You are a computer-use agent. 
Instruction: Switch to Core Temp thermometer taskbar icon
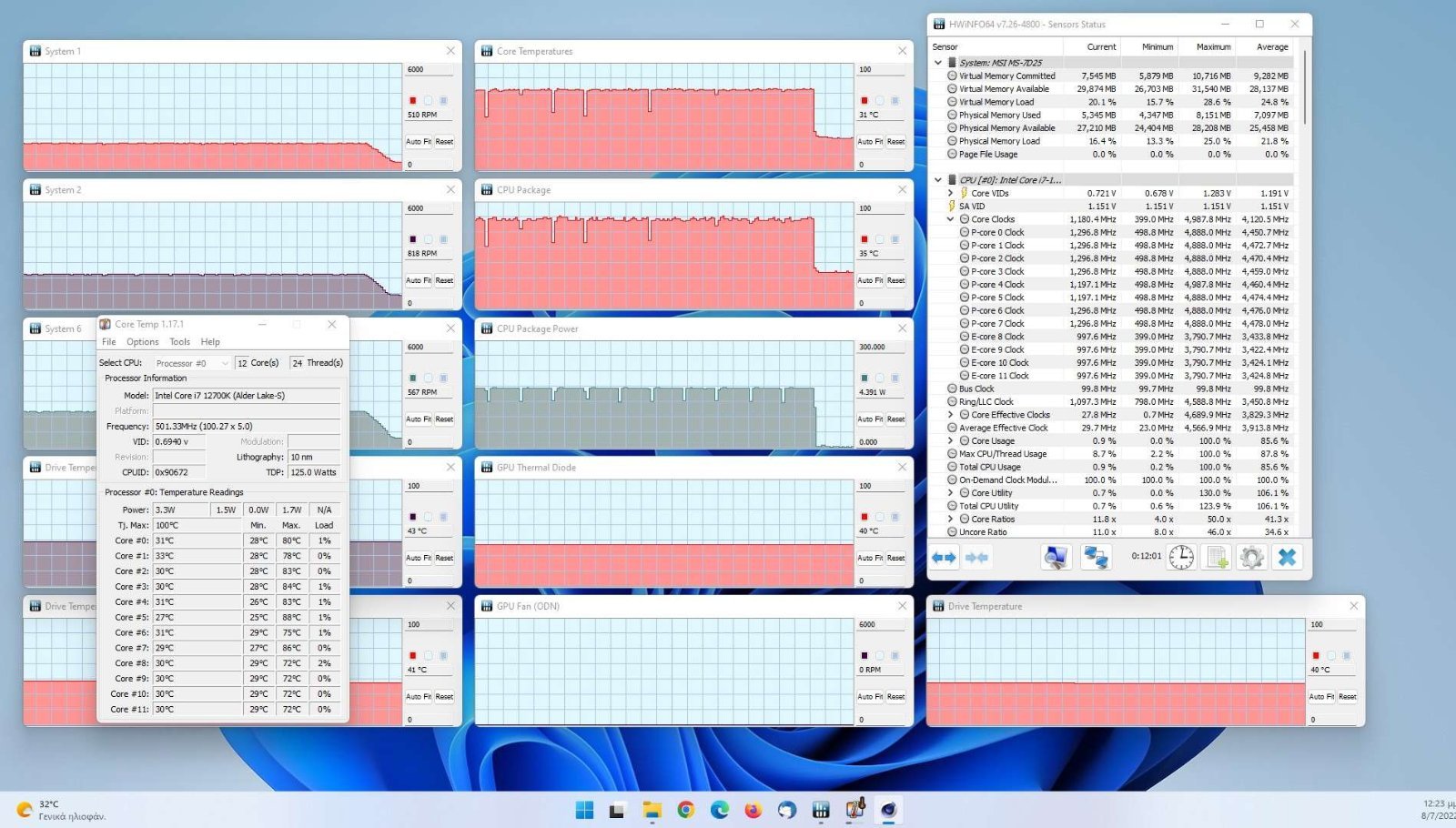(x=854, y=810)
